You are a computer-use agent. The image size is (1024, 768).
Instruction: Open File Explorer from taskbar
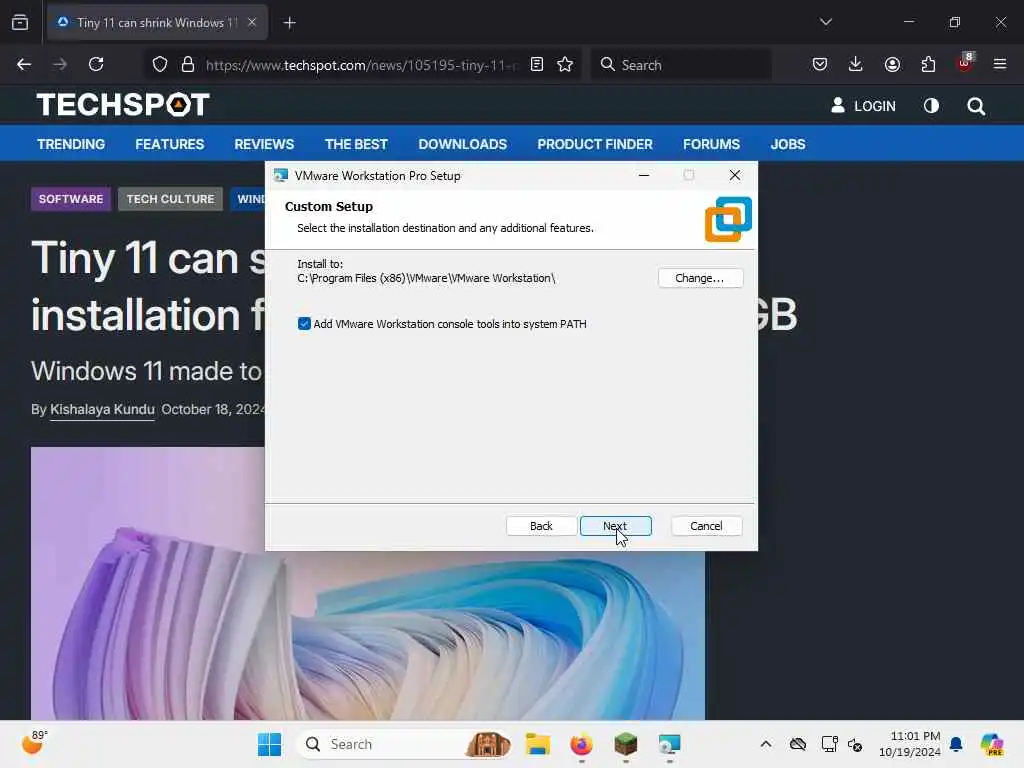(x=538, y=744)
